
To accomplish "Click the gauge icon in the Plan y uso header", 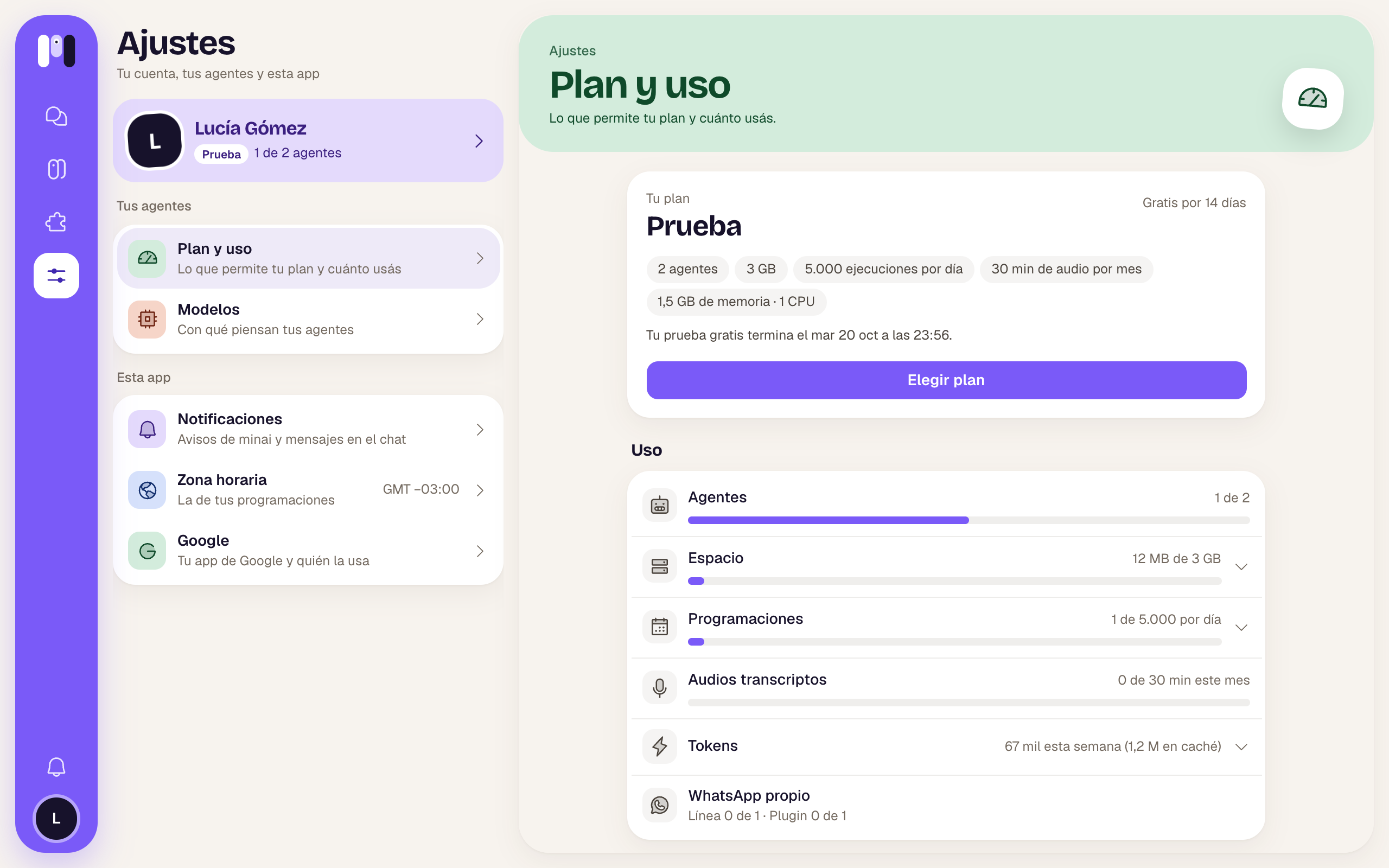I will point(1312,99).
